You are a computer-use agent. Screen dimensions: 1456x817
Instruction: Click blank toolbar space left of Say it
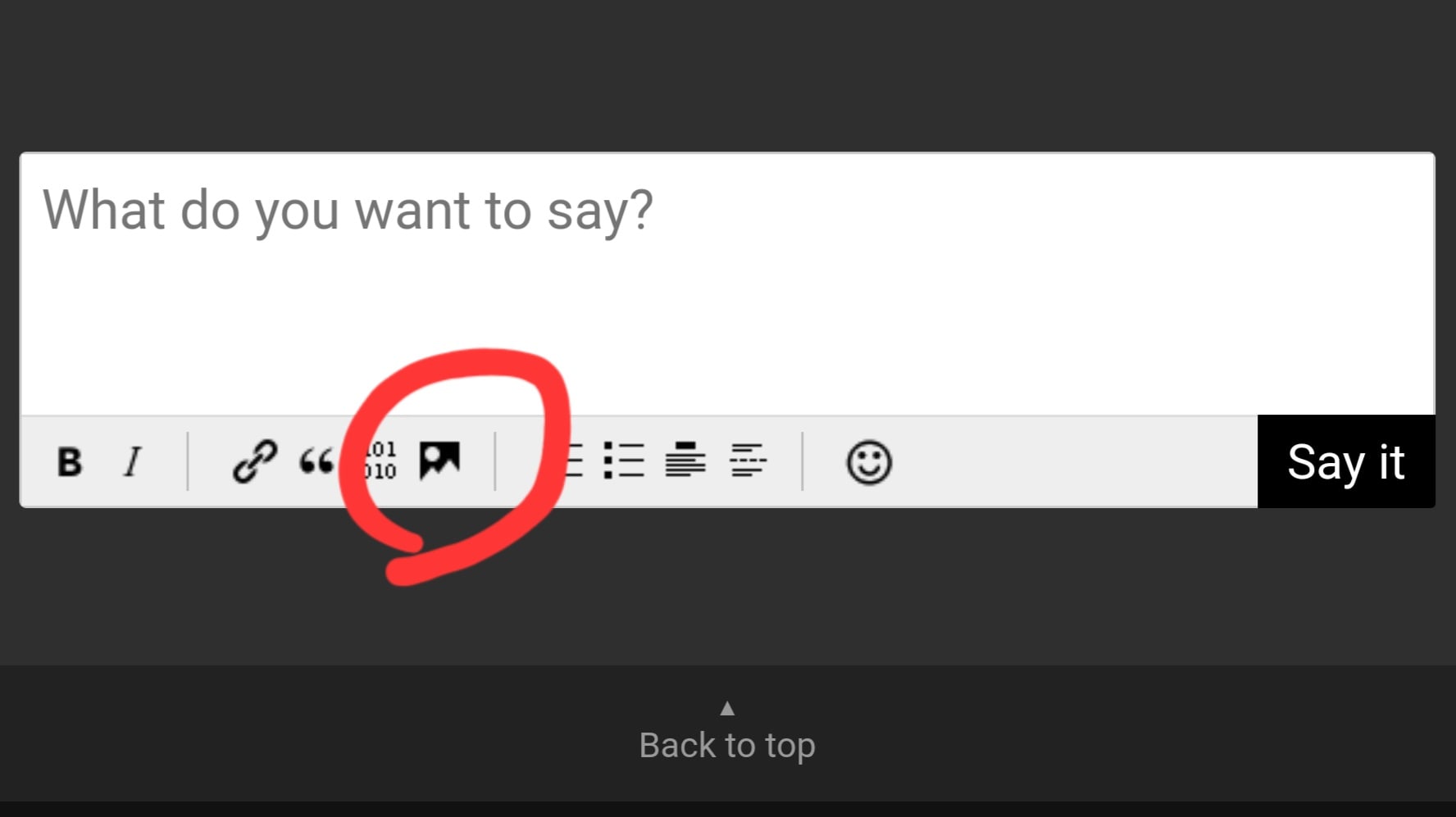tap(1066, 462)
